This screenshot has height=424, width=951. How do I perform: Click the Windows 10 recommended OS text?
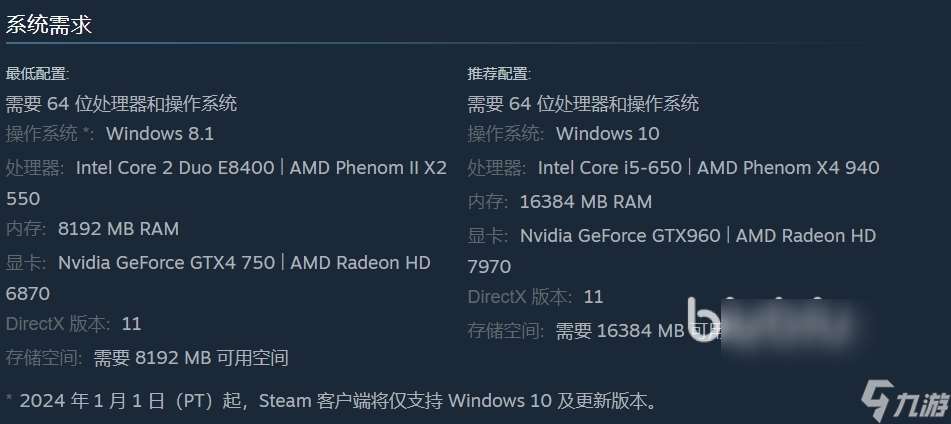click(x=608, y=133)
